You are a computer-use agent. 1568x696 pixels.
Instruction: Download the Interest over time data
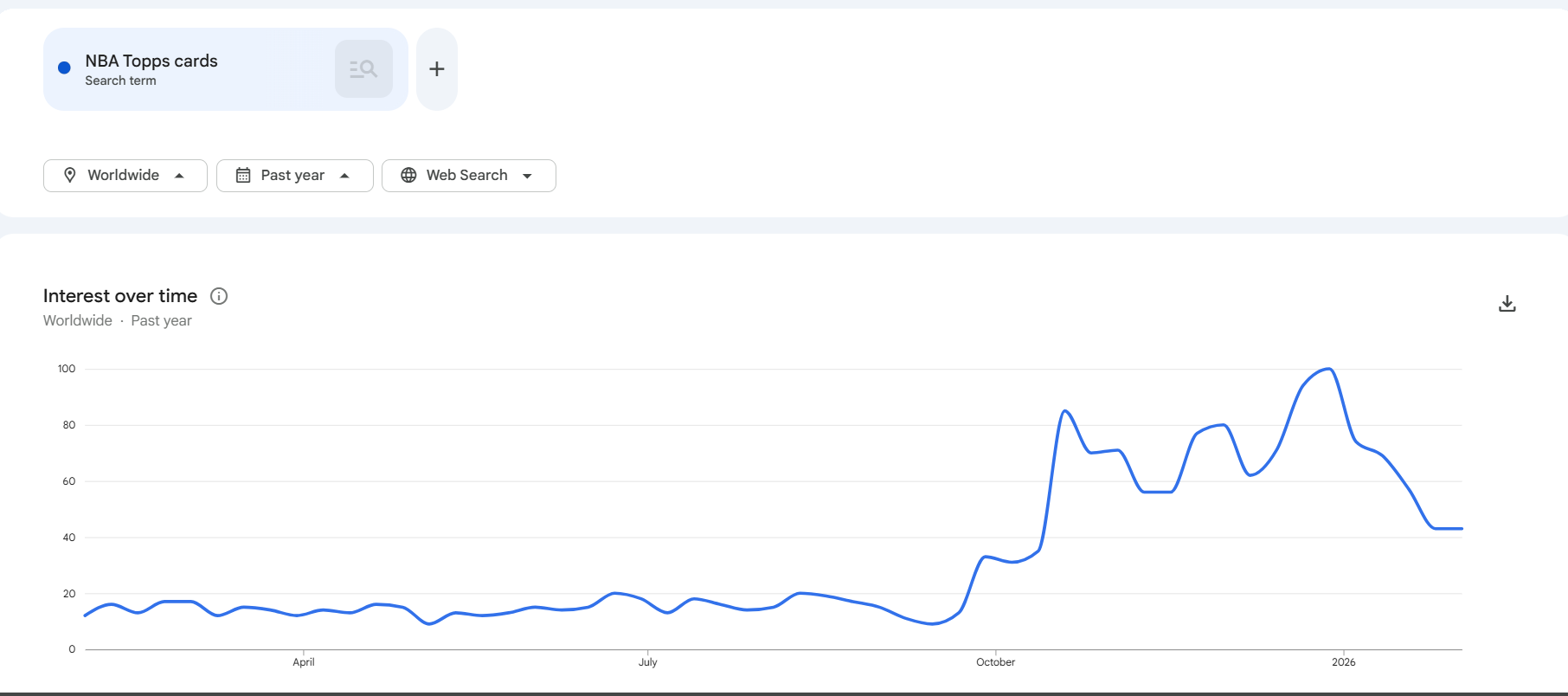coord(1507,303)
